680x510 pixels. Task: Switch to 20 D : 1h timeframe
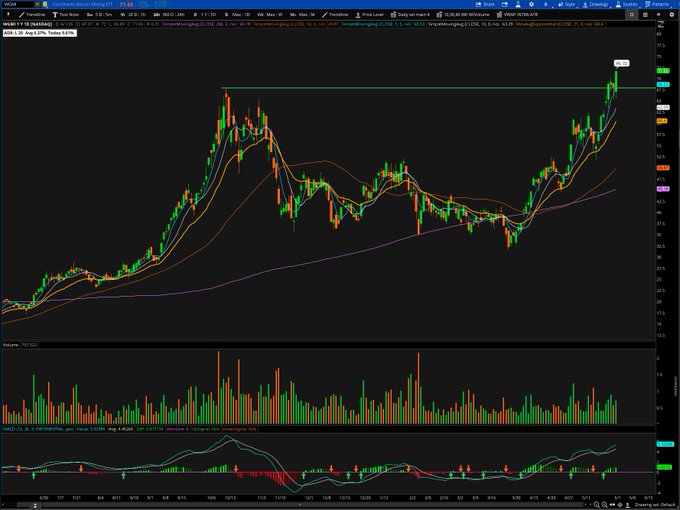click(x=133, y=14)
